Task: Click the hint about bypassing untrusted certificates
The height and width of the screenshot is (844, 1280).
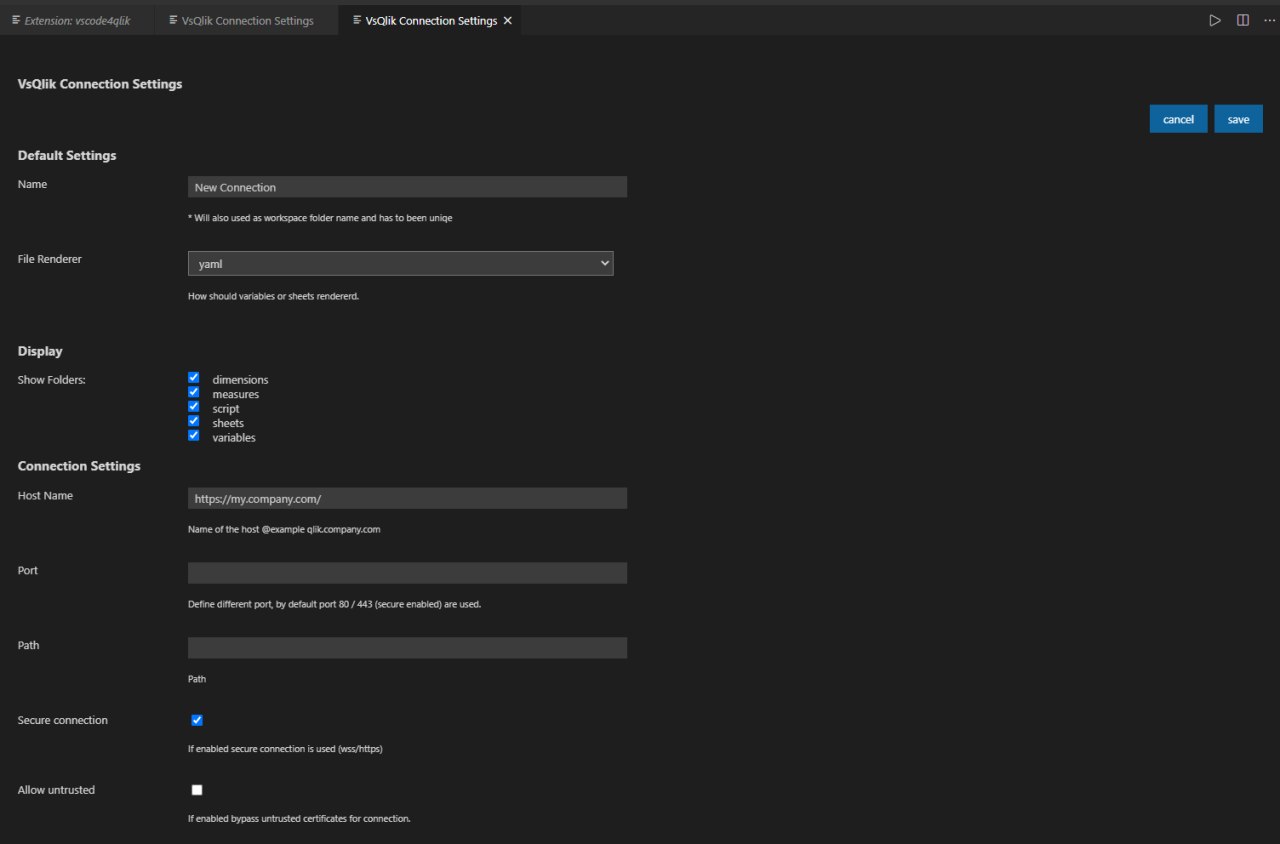Action: (x=299, y=819)
